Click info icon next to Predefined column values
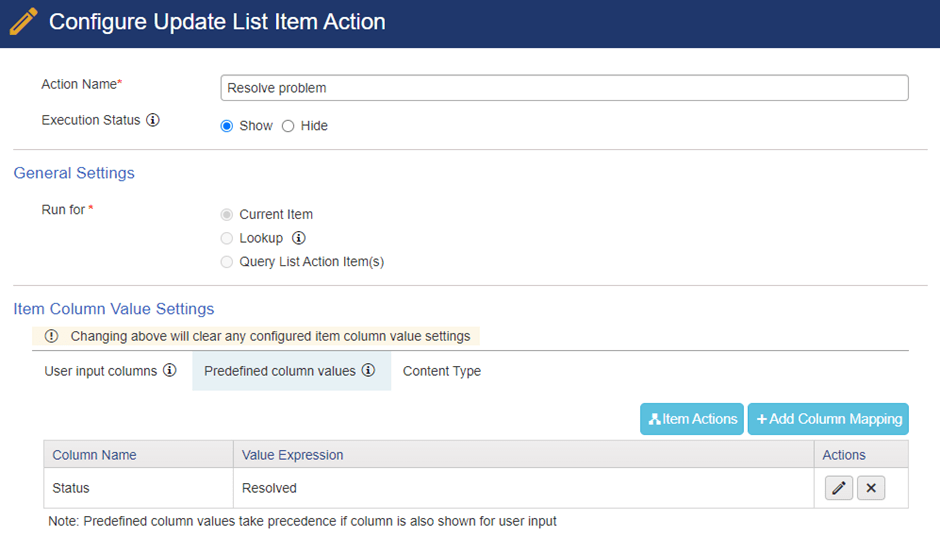Viewport: 940px width, 553px height. (x=369, y=370)
